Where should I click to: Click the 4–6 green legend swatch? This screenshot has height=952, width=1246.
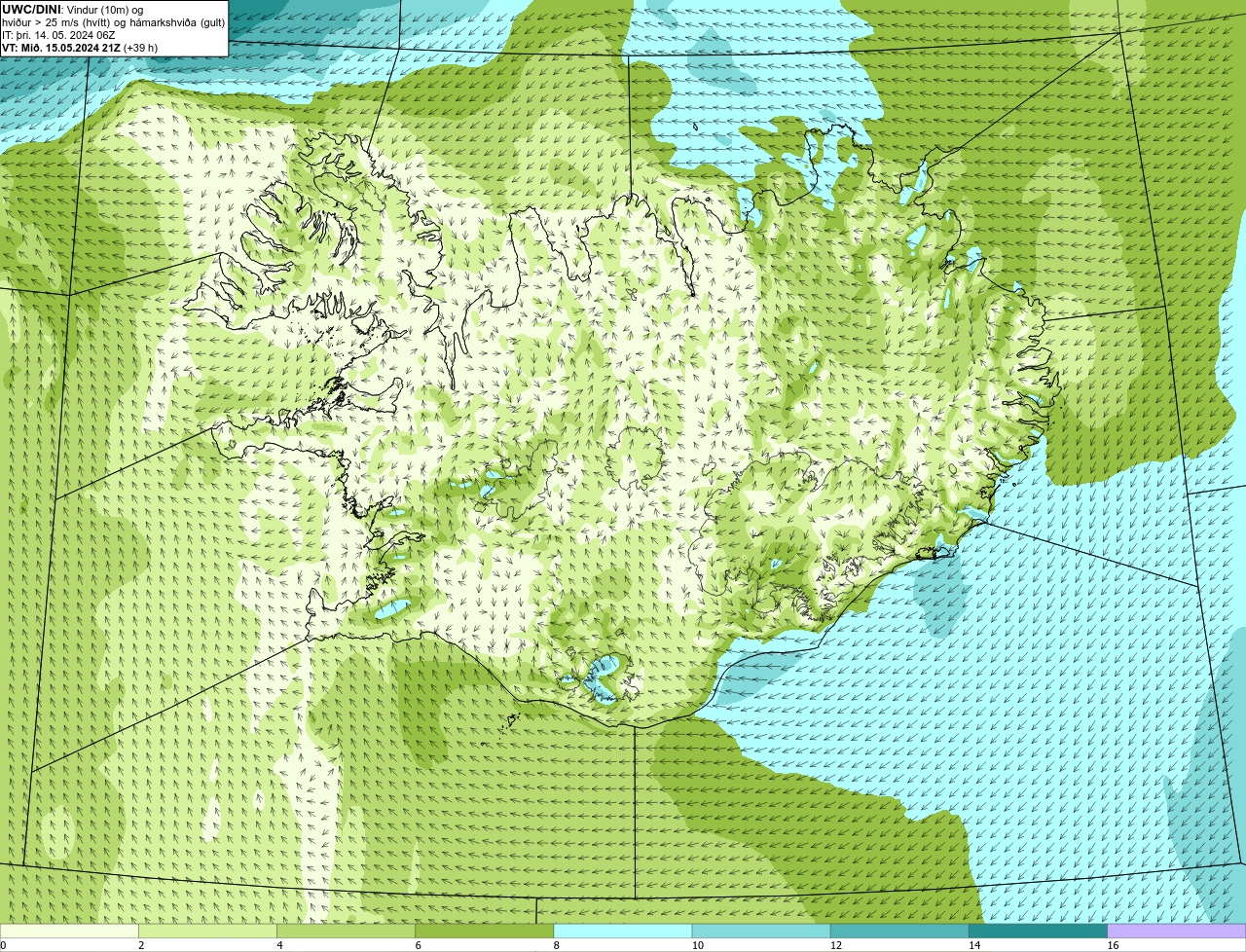(346, 931)
